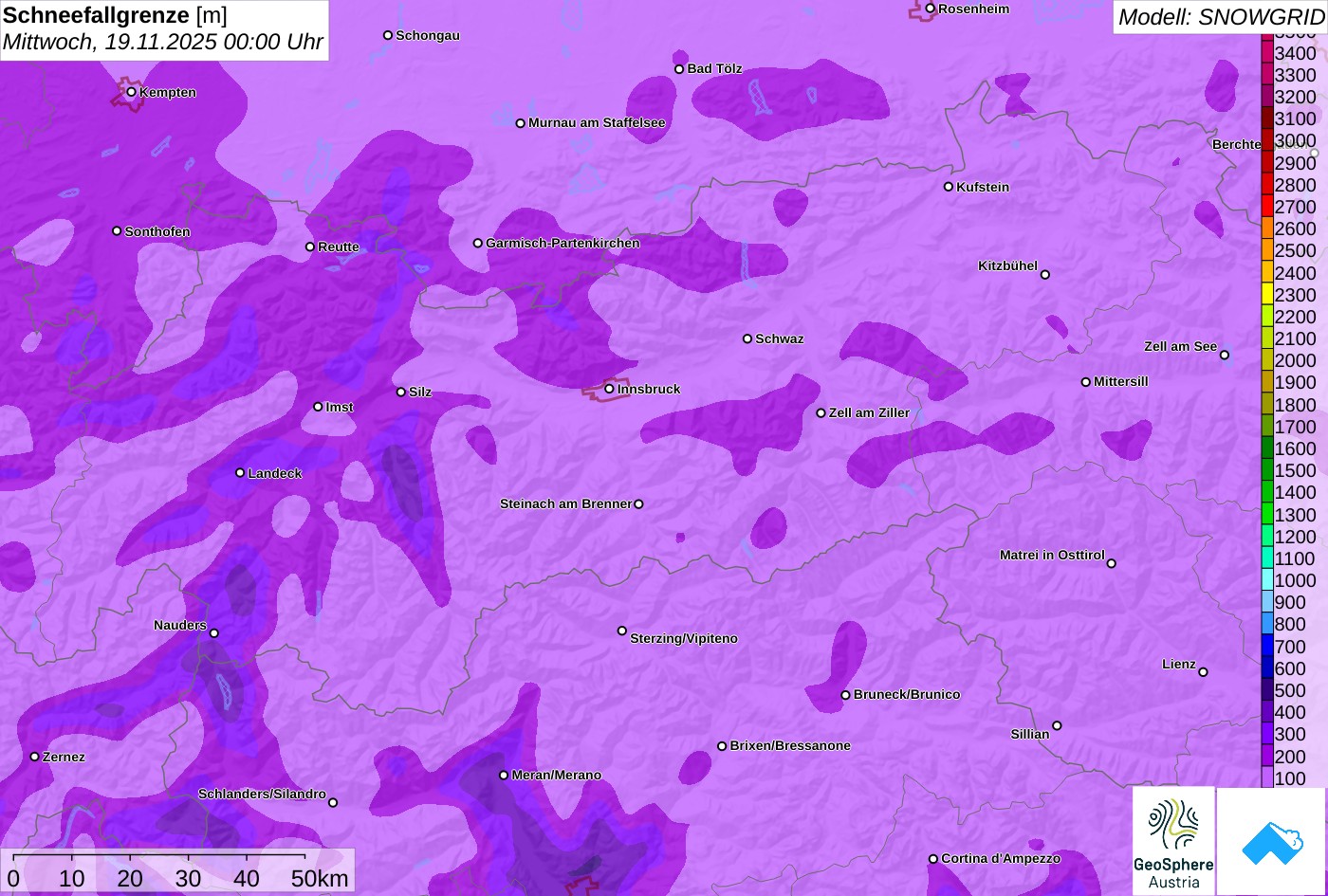The height and width of the screenshot is (896, 1328).
Task: Click the 'Brixen/Bressanone' label text
Action: 790,746
